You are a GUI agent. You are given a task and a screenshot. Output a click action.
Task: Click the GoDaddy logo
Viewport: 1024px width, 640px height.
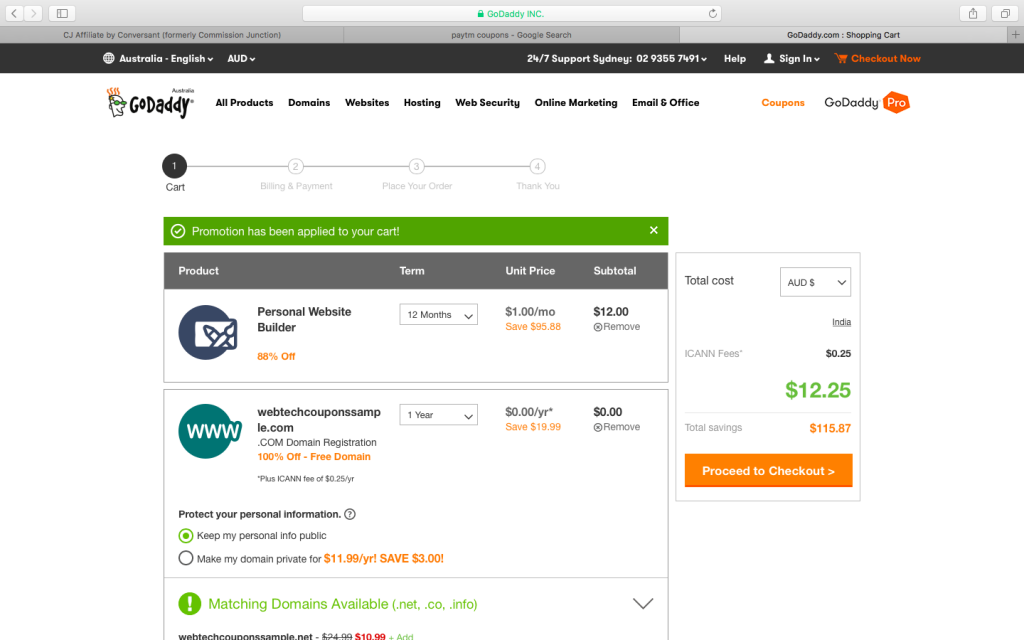point(150,103)
